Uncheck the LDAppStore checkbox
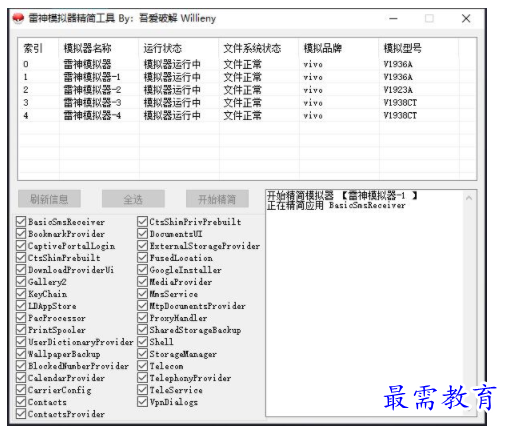505x429 pixels. pos(21,306)
